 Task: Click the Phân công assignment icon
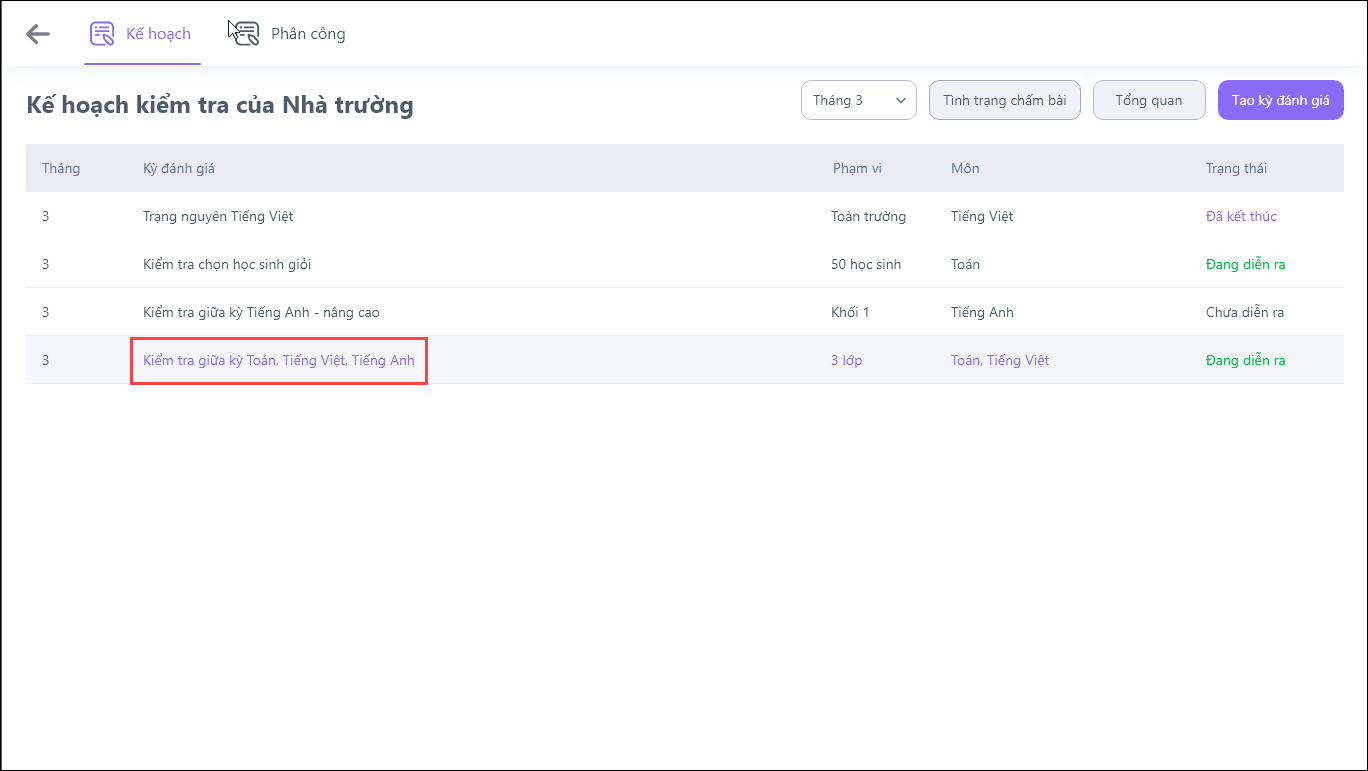point(244,34)
